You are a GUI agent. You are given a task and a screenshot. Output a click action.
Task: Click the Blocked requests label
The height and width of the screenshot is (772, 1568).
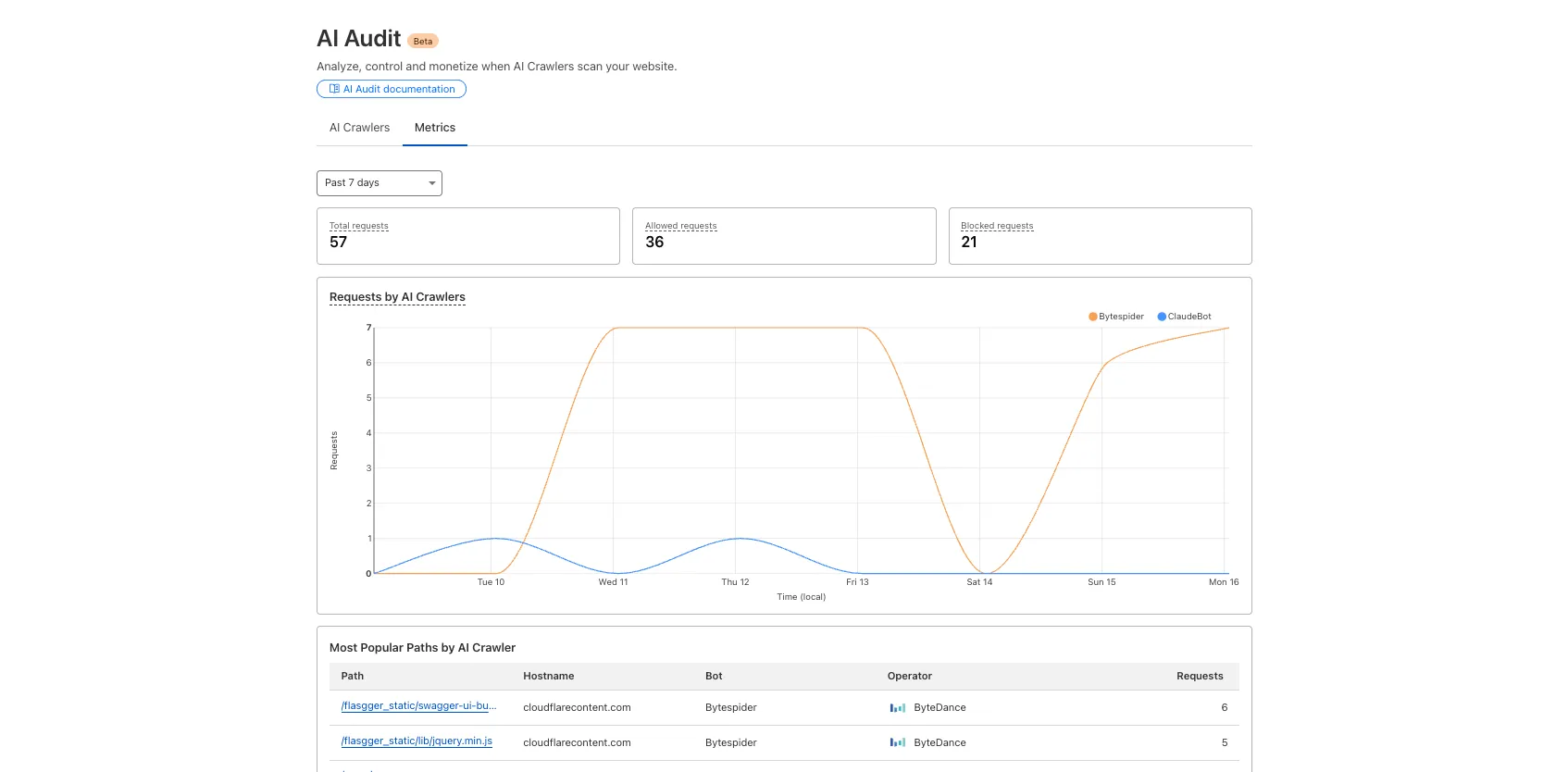pyautogui.click(x=997, y=226)
